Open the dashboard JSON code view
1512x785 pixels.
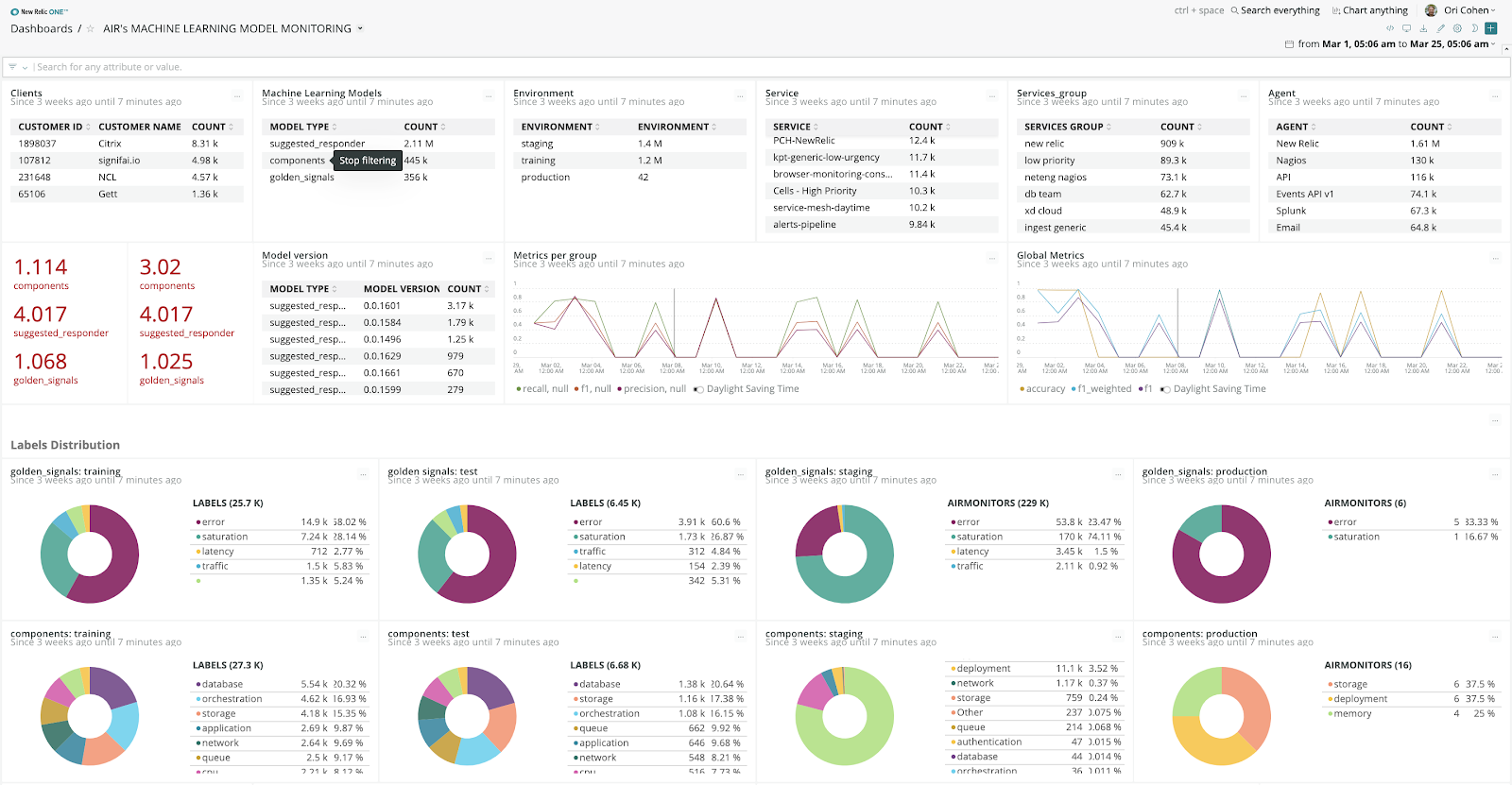(x=1390, y=28)
